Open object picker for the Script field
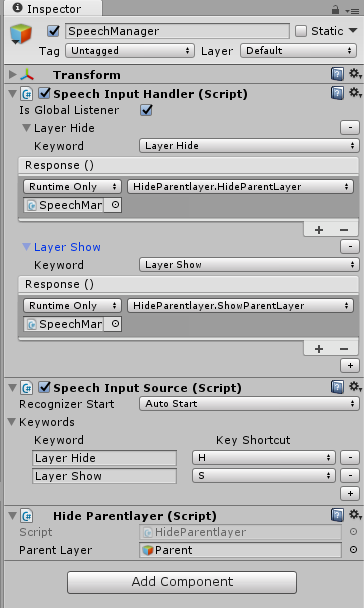 coord(353,532)
